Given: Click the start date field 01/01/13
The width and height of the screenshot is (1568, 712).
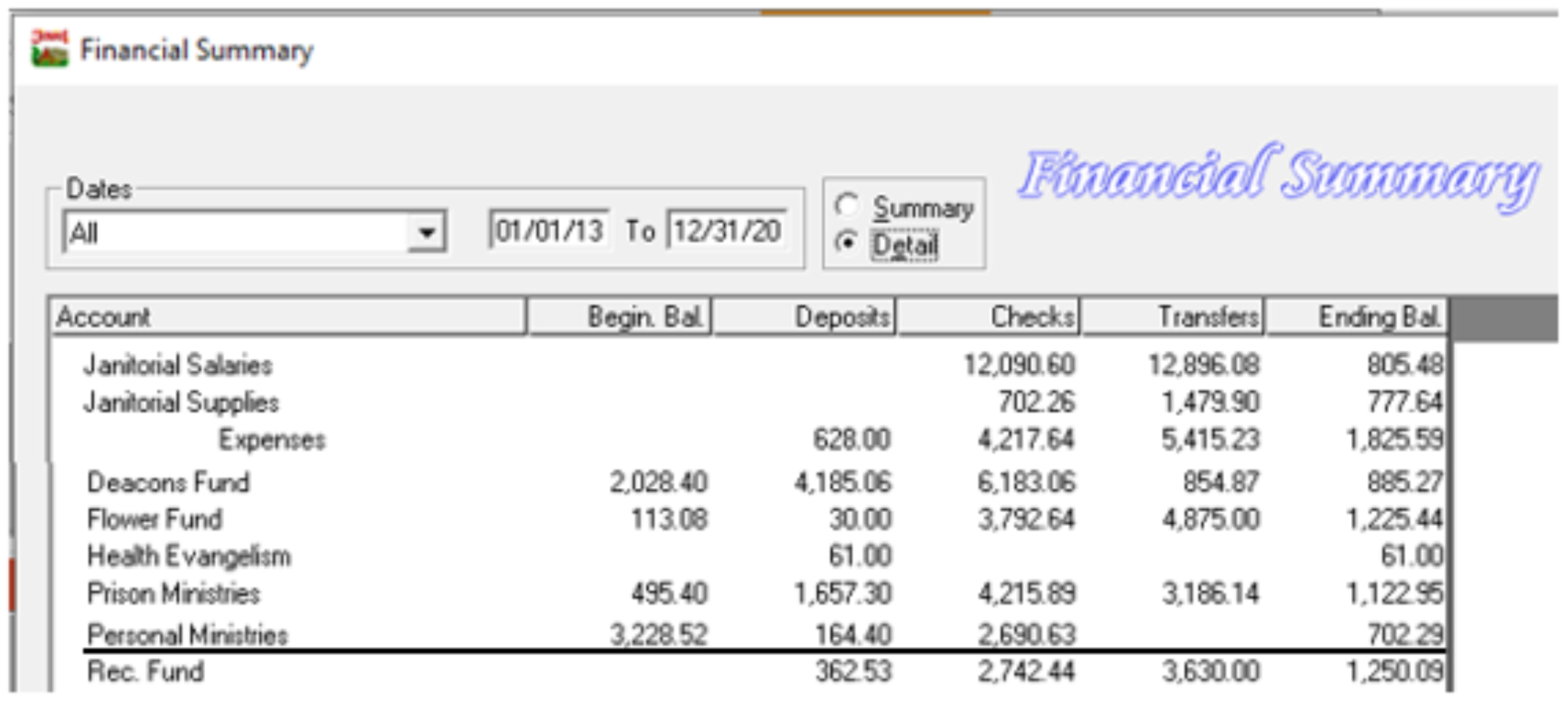Looking at the screenshot, I should (549, 231).
